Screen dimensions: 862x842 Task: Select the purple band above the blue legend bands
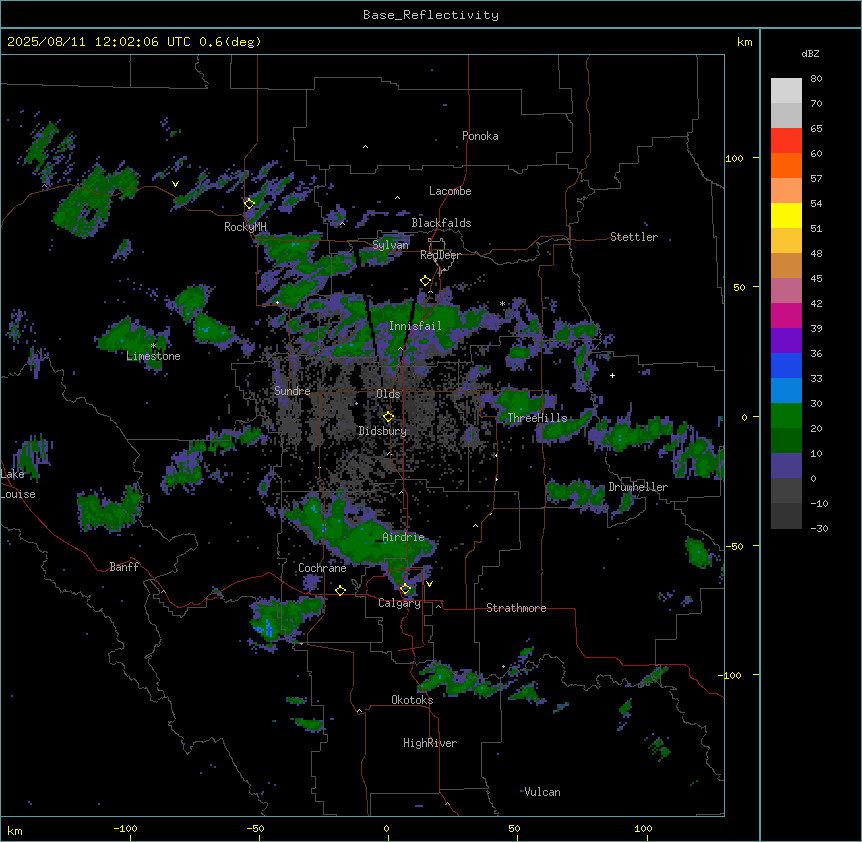pos(786,341)
